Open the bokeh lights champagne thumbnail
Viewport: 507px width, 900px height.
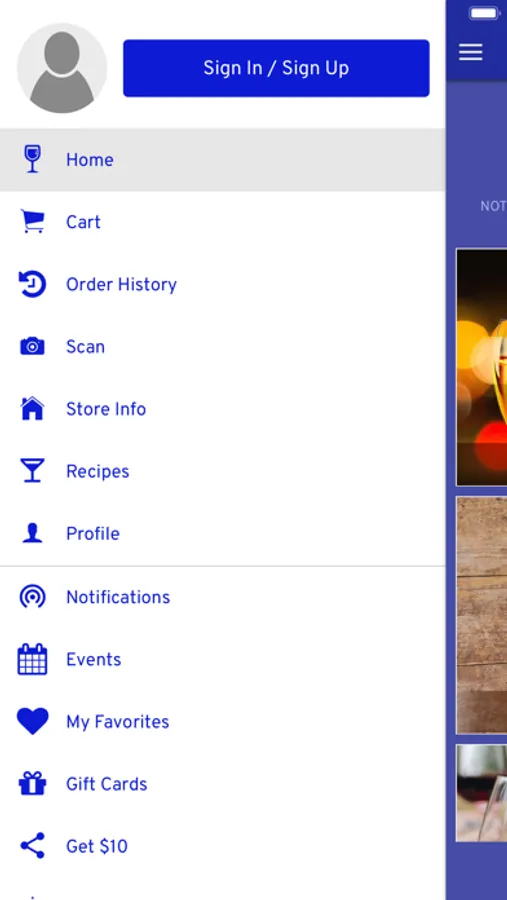482,367
